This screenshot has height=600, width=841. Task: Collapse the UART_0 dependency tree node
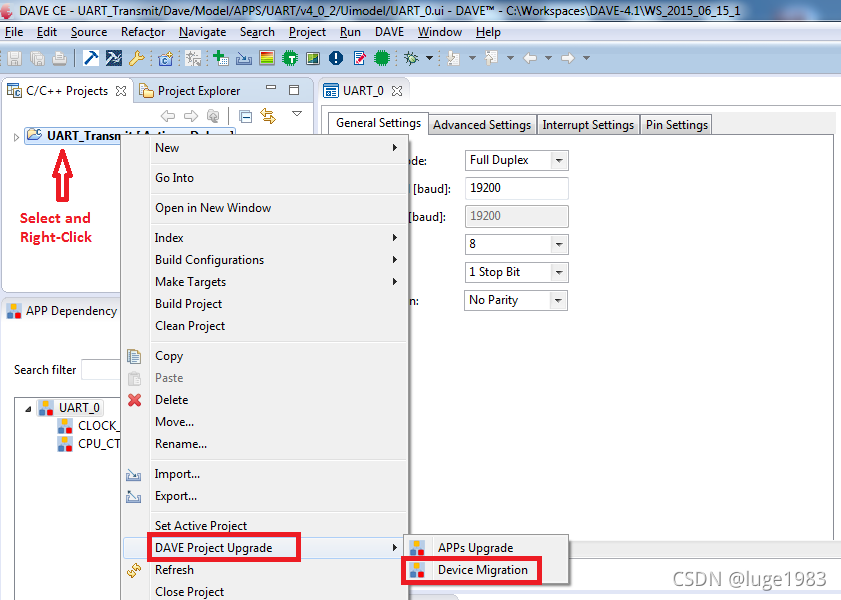28,409
